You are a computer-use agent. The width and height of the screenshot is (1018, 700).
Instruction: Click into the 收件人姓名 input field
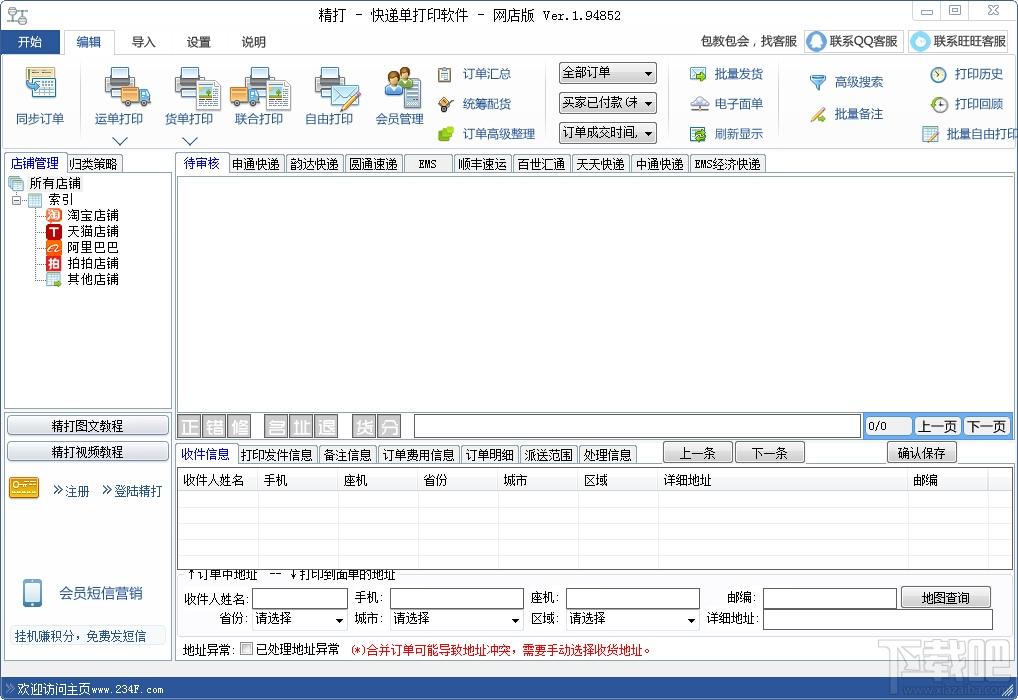tap(299, 599)
